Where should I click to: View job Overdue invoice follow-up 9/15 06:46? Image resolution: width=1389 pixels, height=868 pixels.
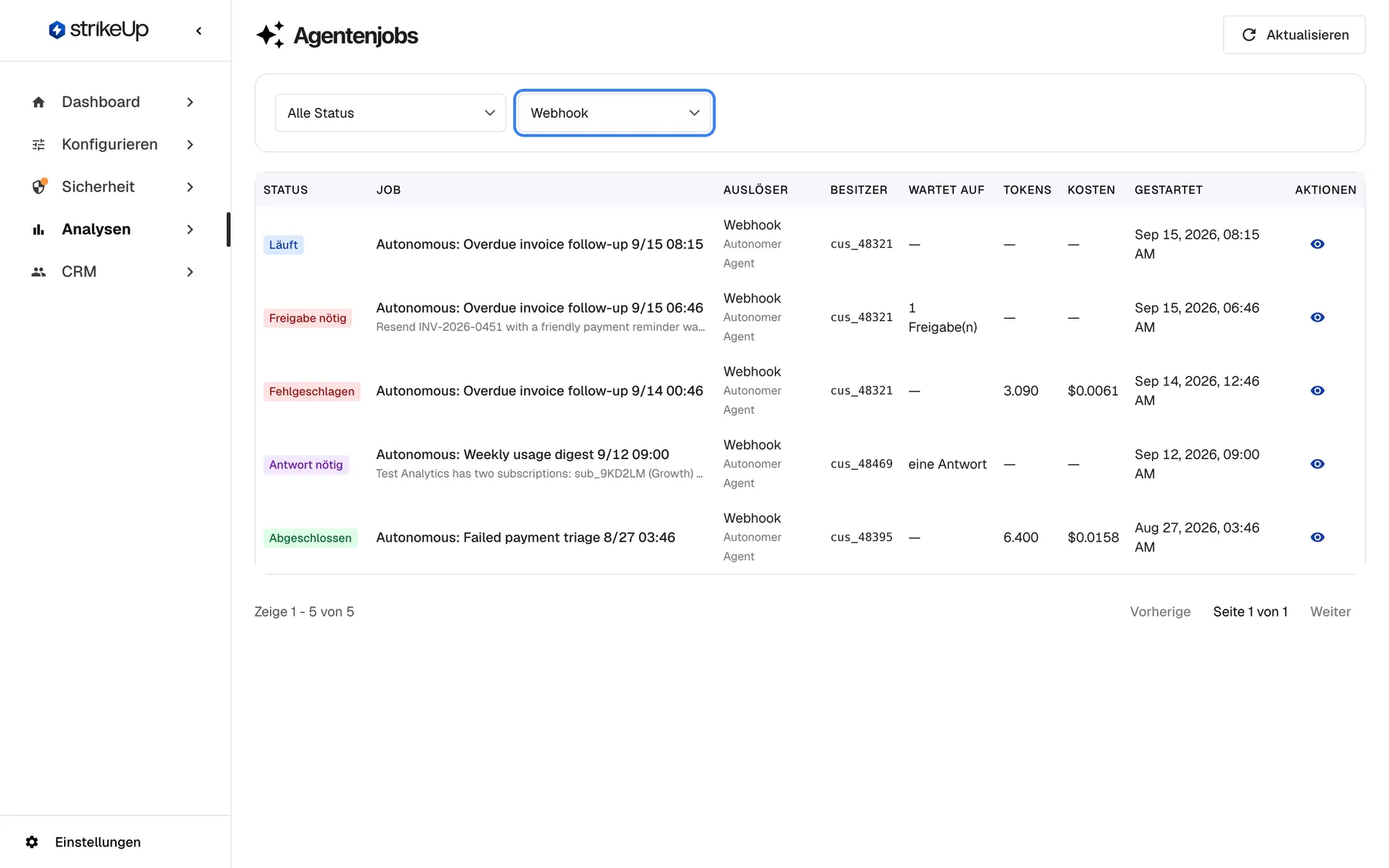click(1317, 317)
